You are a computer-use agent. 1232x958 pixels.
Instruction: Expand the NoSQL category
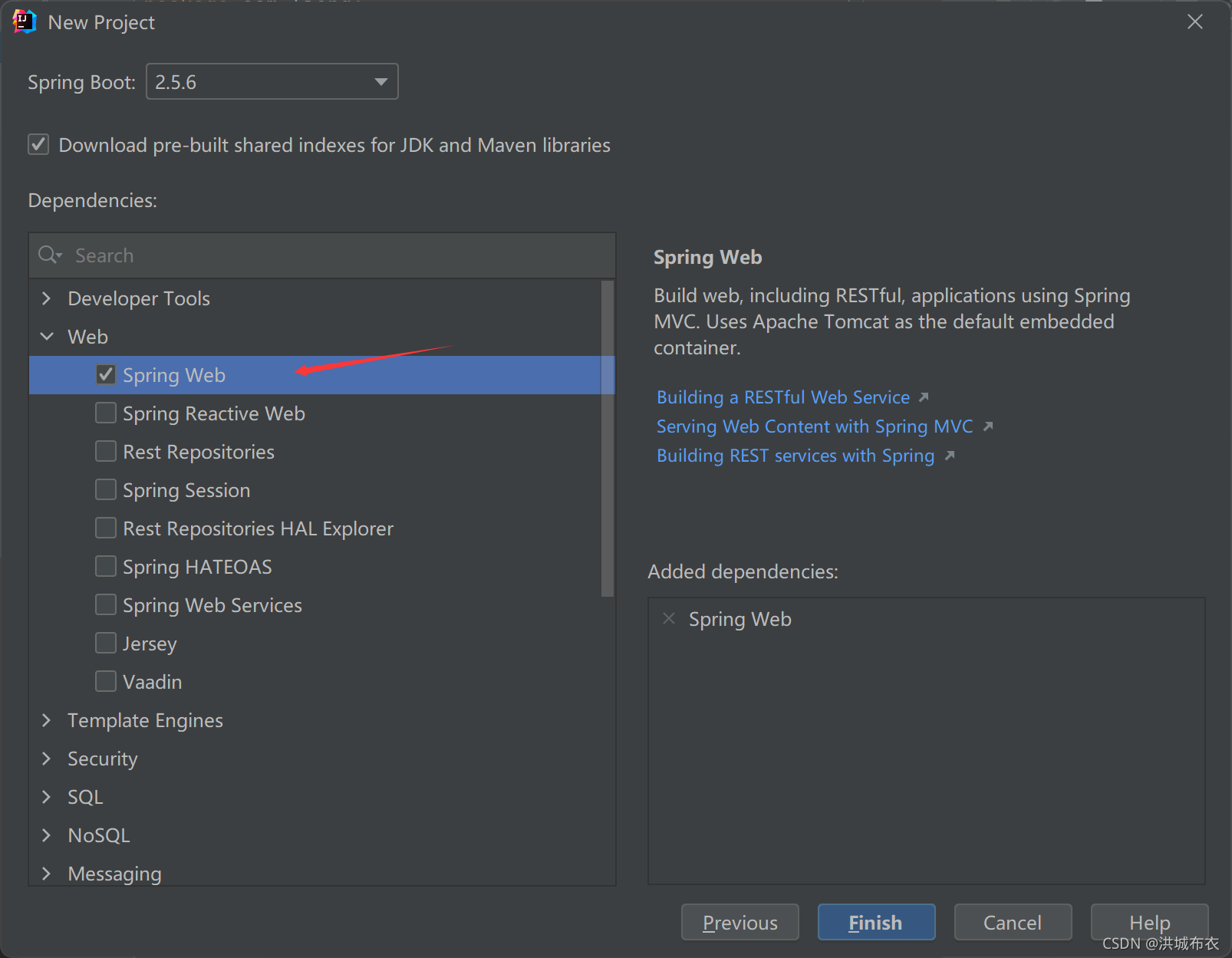[x=47, y=835]
